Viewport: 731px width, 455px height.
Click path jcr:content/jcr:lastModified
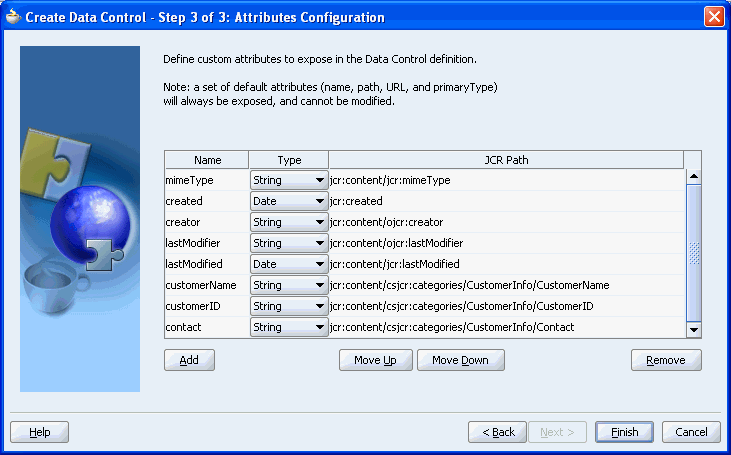point(507,264)
